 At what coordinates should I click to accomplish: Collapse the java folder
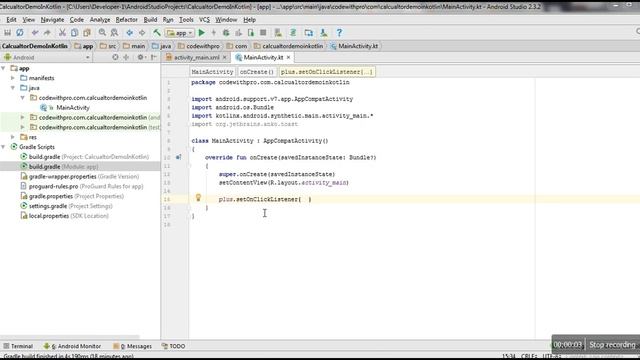(13, 88)
